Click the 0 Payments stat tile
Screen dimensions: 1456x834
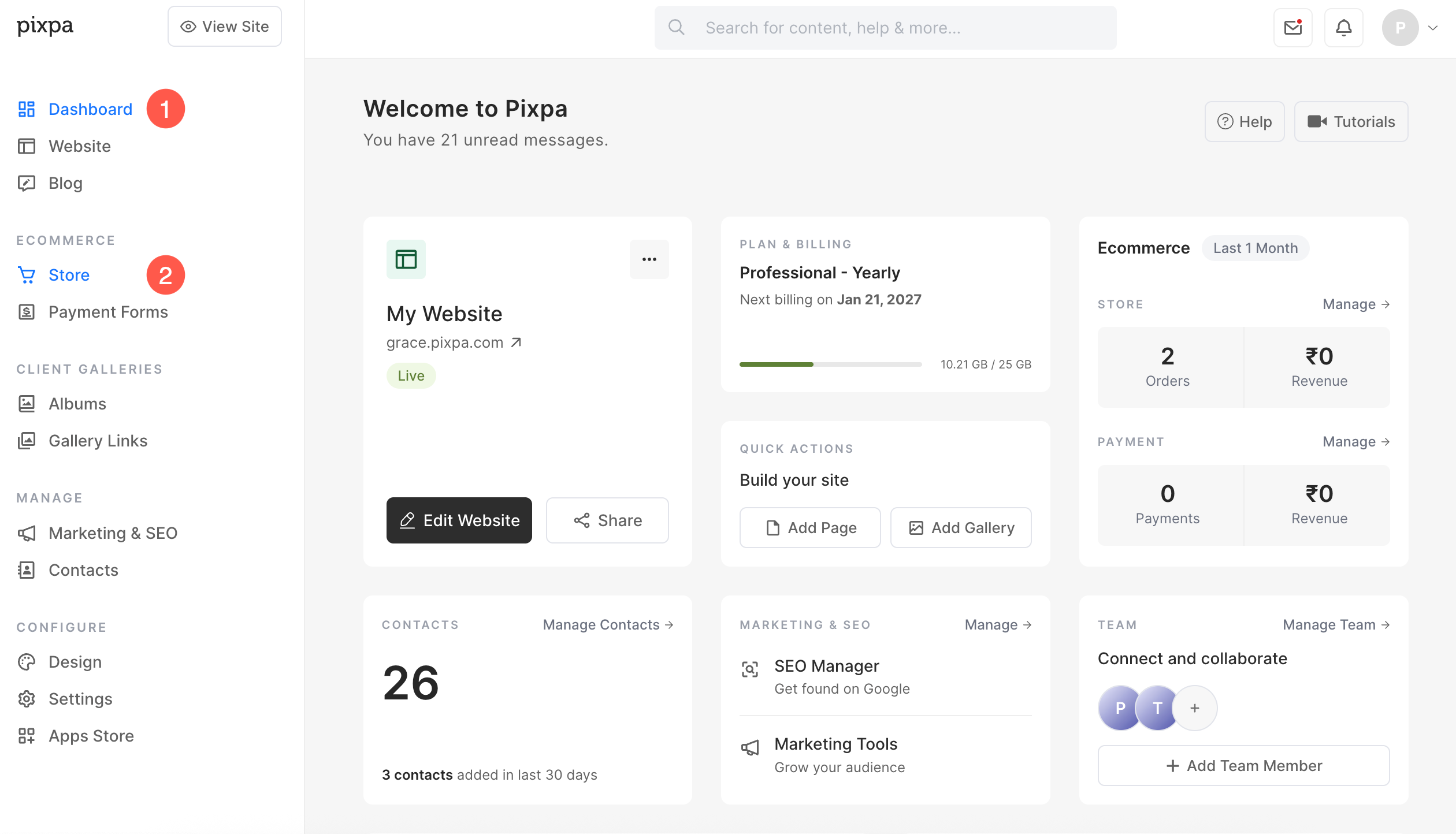pyautogui.click(x=1171, y=505)
